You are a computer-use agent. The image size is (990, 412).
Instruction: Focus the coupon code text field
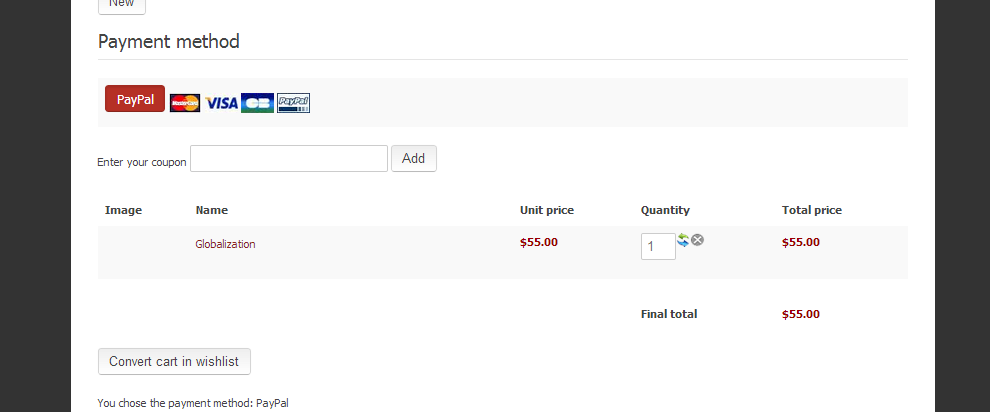click(x=289, y=158)
